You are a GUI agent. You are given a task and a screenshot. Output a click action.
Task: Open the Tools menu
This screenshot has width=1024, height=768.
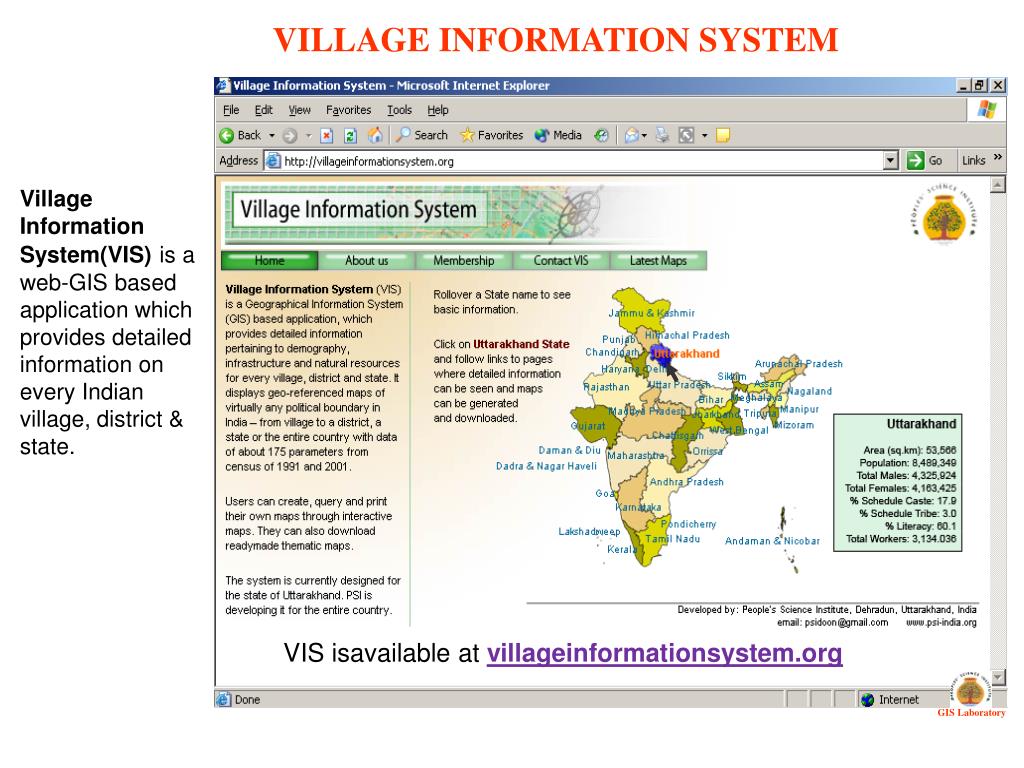[399, 110]
